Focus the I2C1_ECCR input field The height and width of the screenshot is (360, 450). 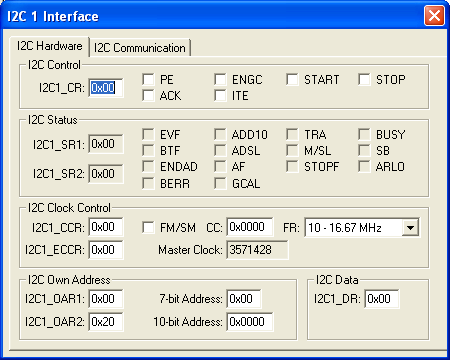tap(106, 250)
